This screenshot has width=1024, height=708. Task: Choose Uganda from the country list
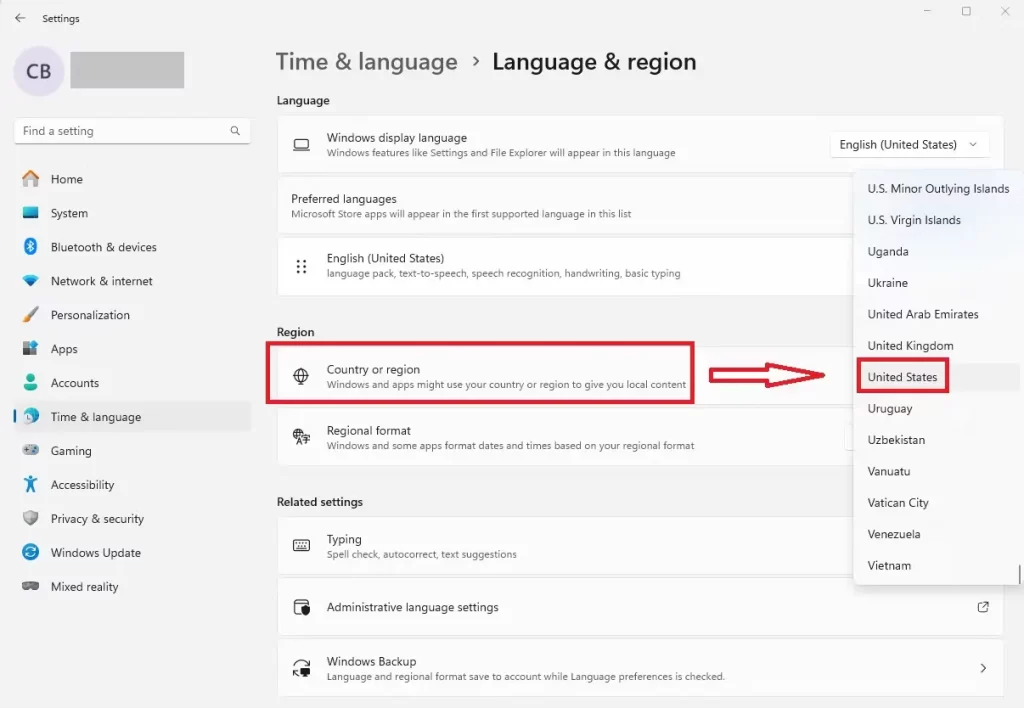(x=888, y=251)
